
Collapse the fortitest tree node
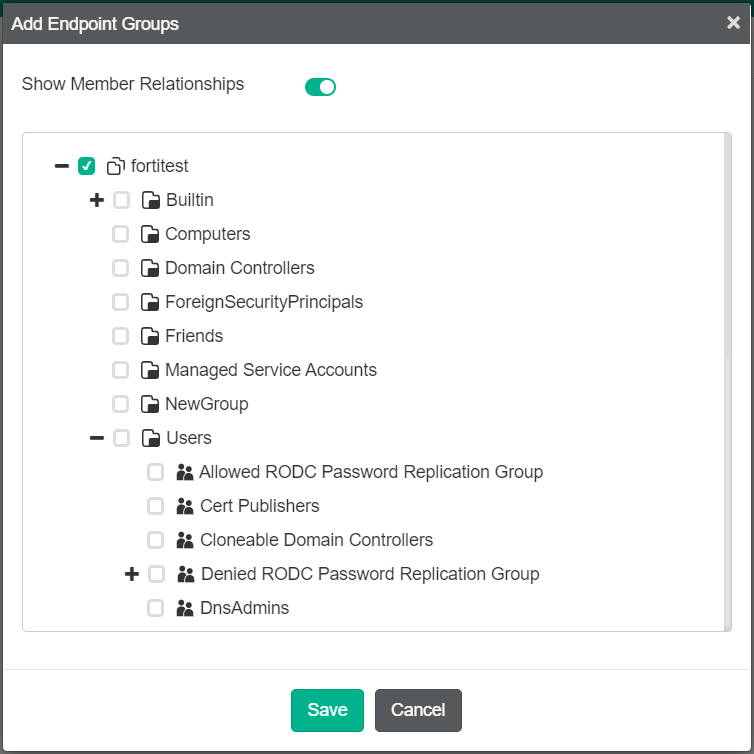(62, 166)
